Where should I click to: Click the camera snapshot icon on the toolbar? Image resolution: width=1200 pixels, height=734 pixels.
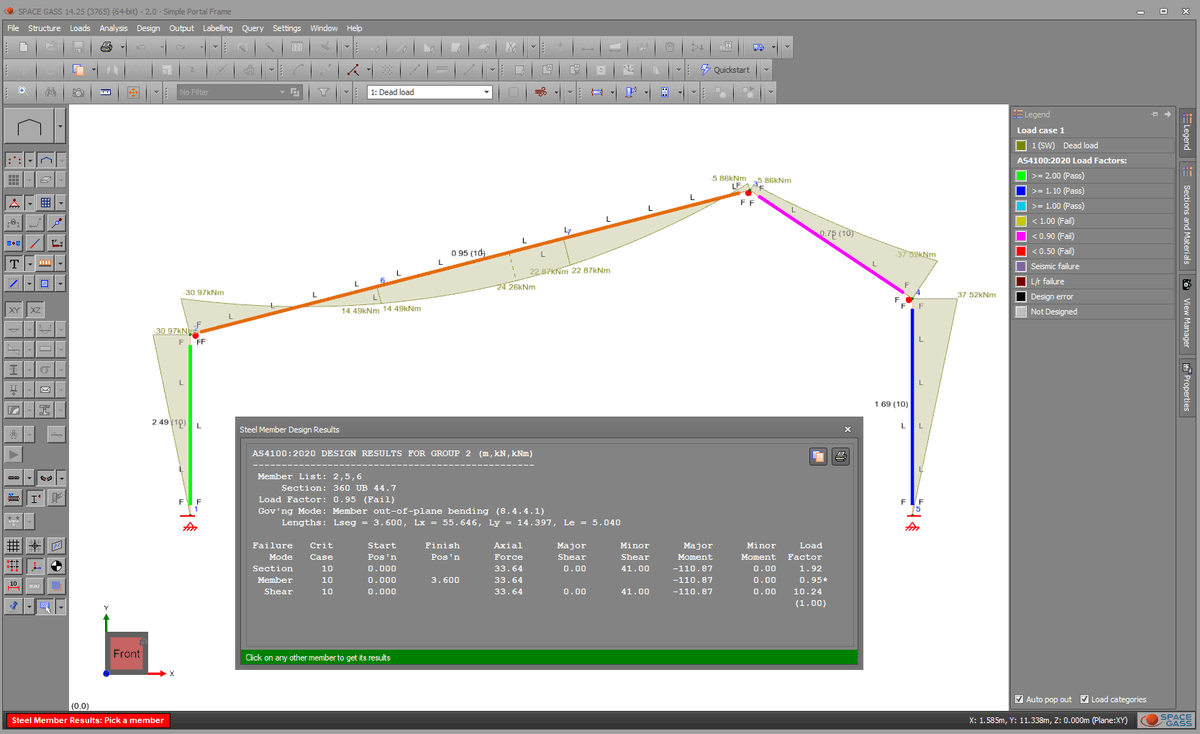point(77,91)
